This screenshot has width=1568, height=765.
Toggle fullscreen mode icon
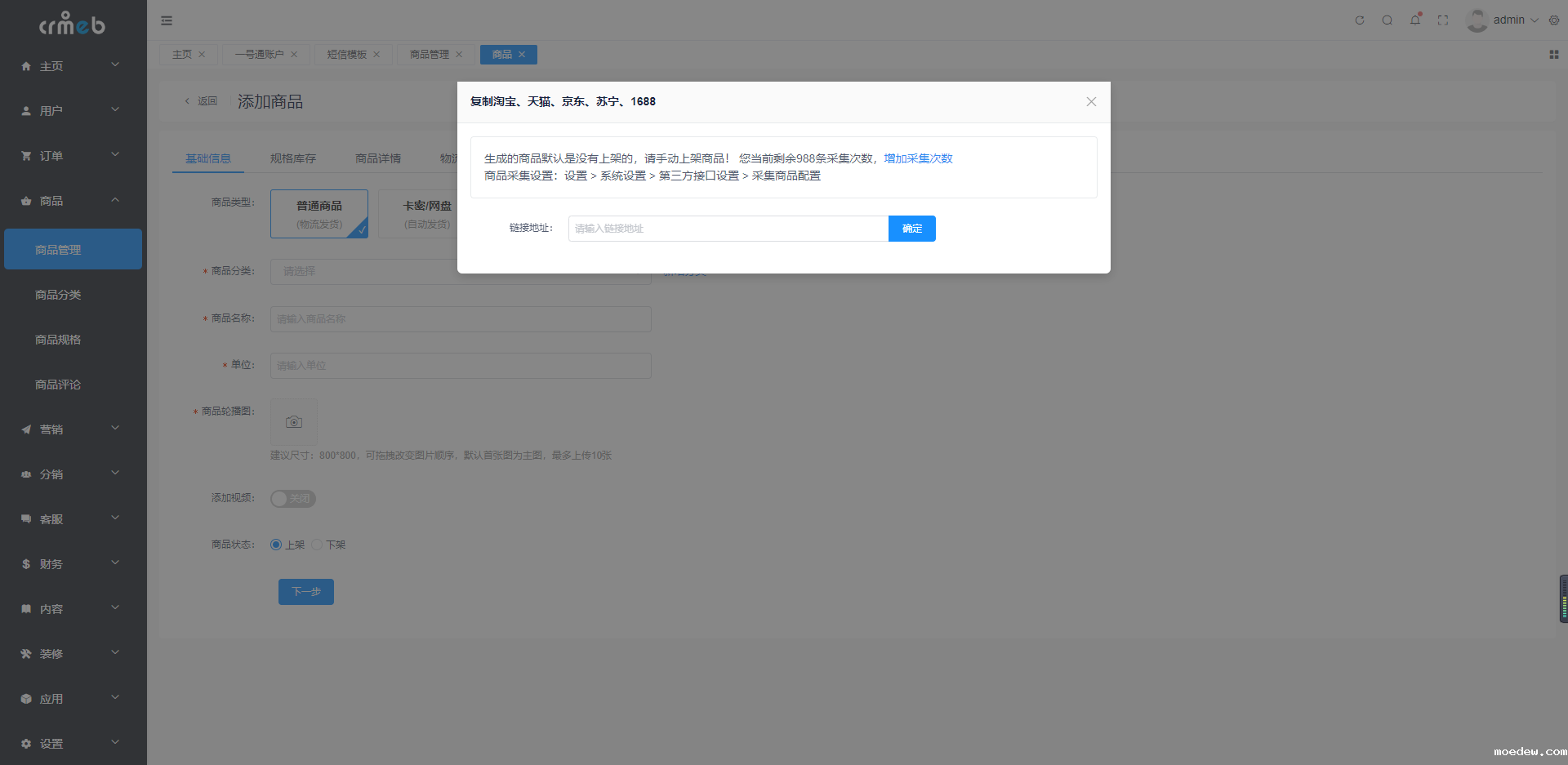[x=1443, y=20]
